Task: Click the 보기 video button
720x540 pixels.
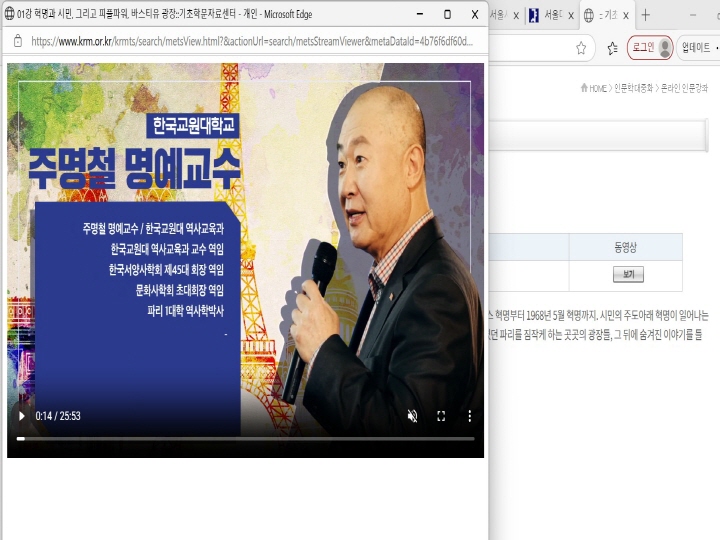Action: point(627,274)
